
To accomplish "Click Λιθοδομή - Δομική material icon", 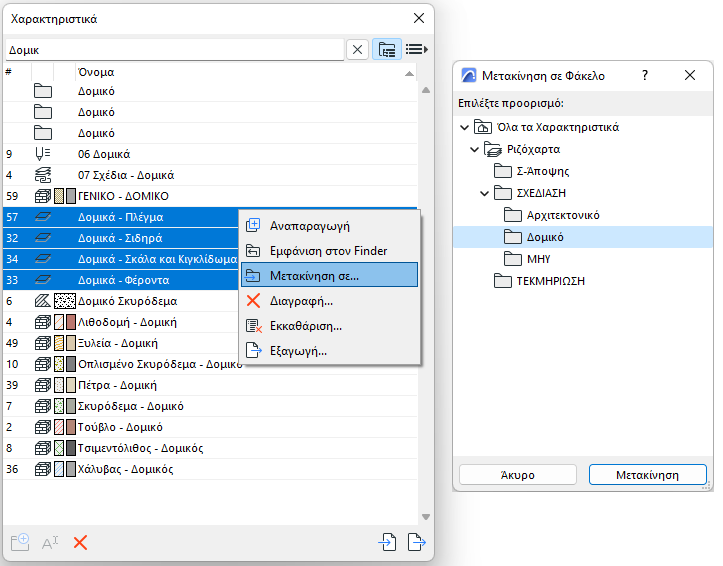I will point(43,322).
